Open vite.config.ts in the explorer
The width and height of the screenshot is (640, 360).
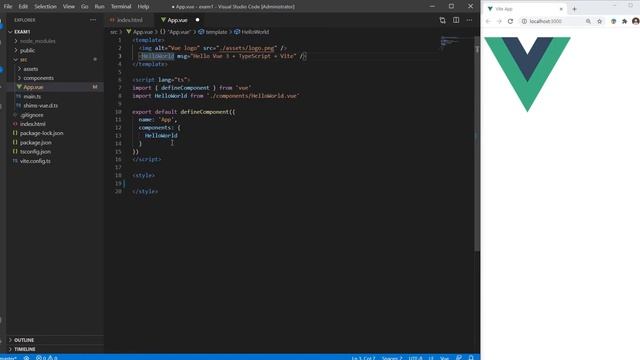point(55,161)
